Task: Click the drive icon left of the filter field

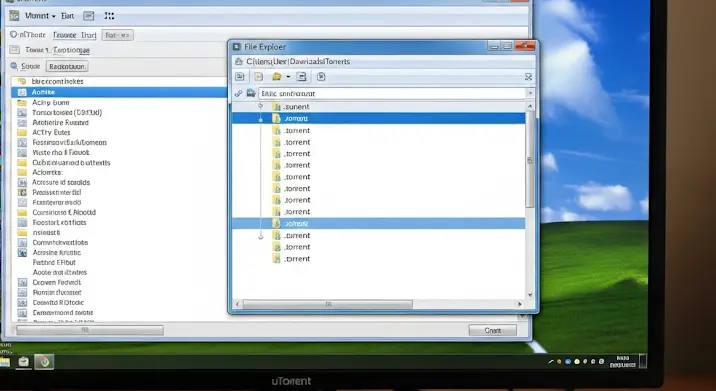Action: click(x=251, y=93)
